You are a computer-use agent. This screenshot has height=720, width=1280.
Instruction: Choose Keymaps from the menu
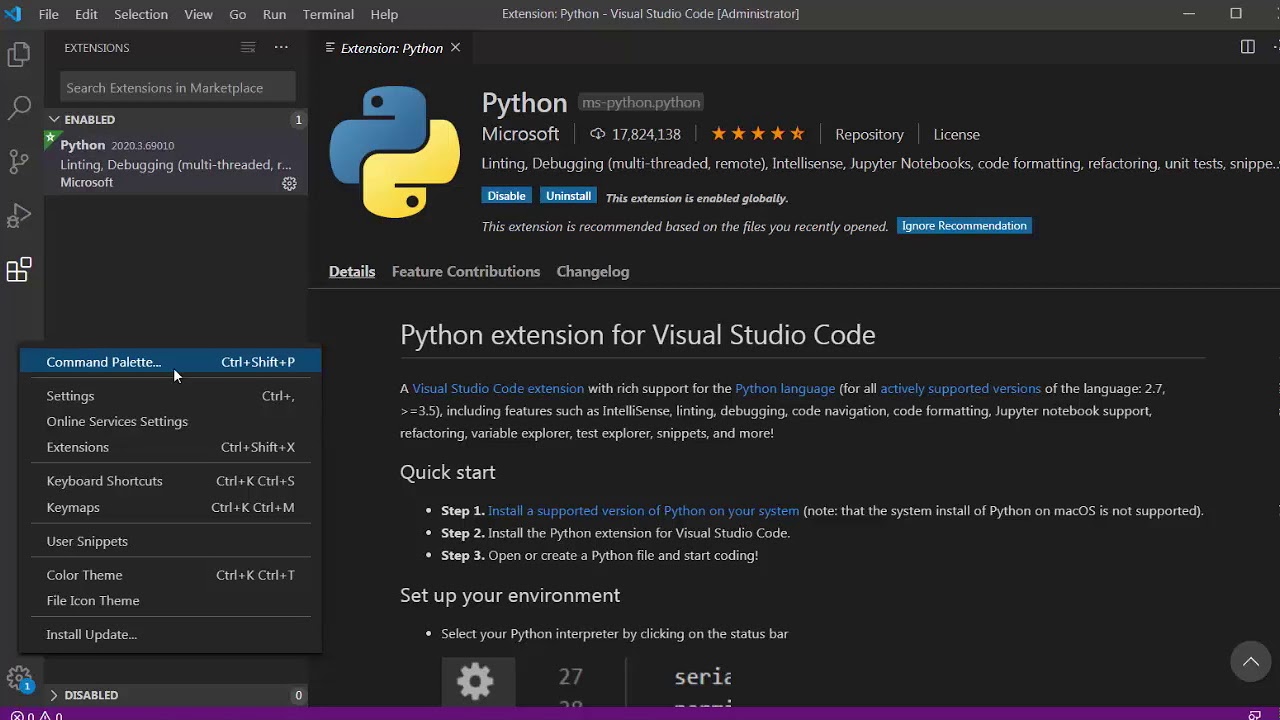point(170,507)
